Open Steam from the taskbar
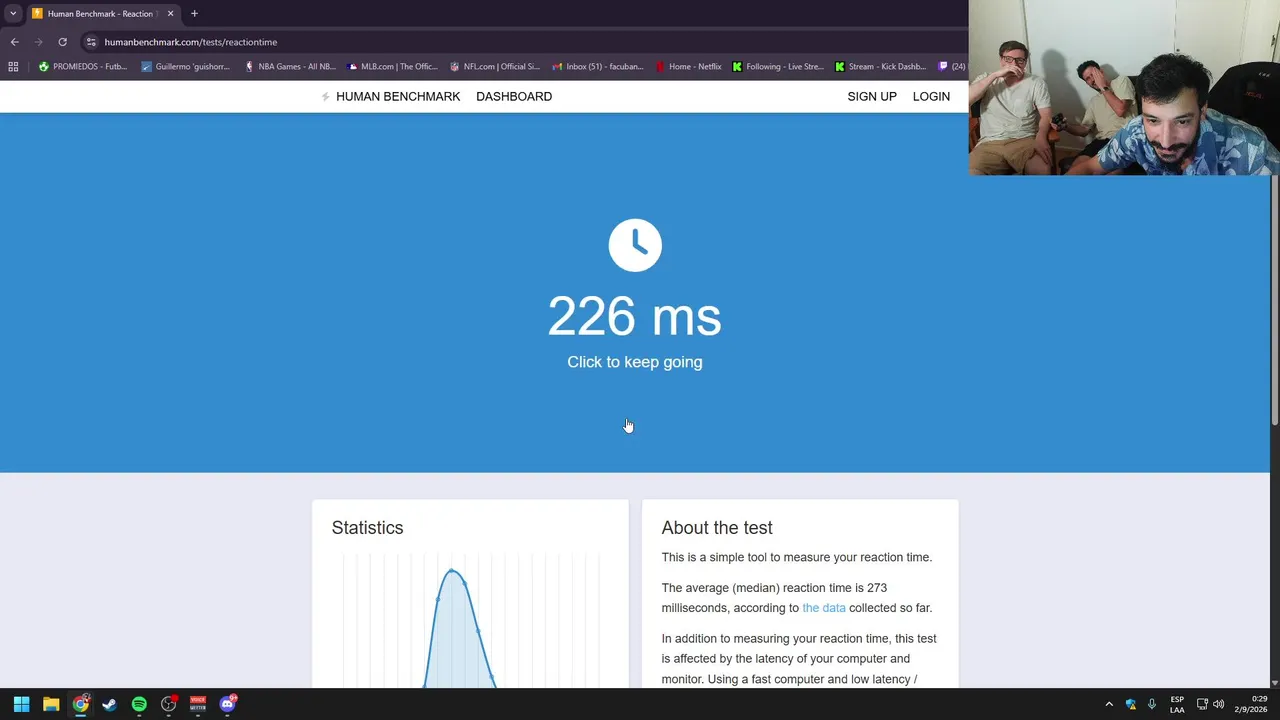1280x720 pixels. tap(110, 704)
